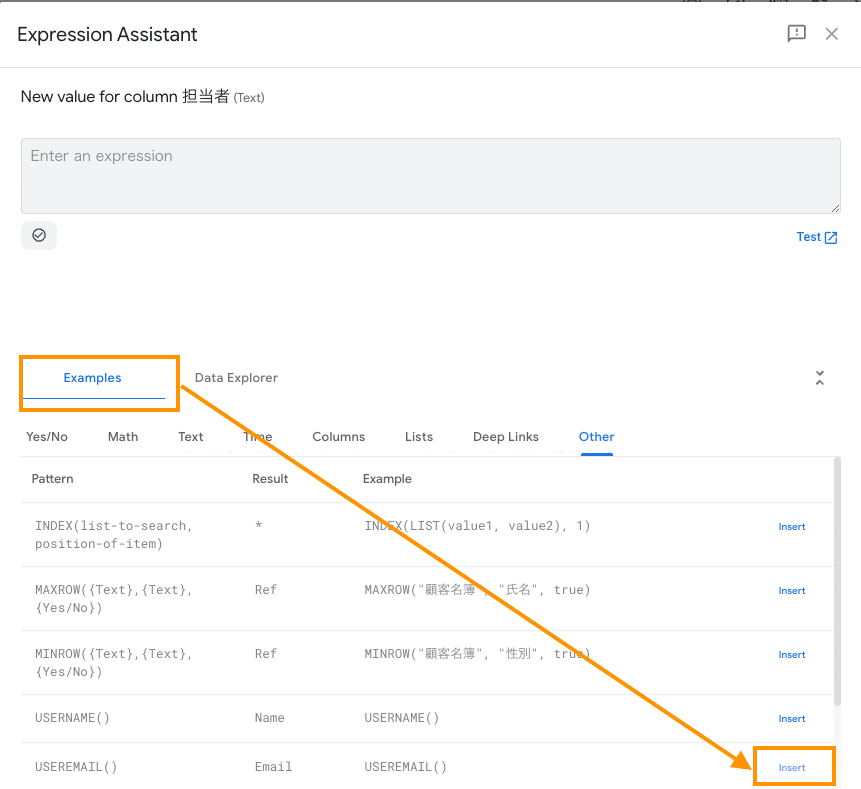Insert the MAXROW example expression
The width and height of the screenshot is (861, 789).
pos(792,591)
